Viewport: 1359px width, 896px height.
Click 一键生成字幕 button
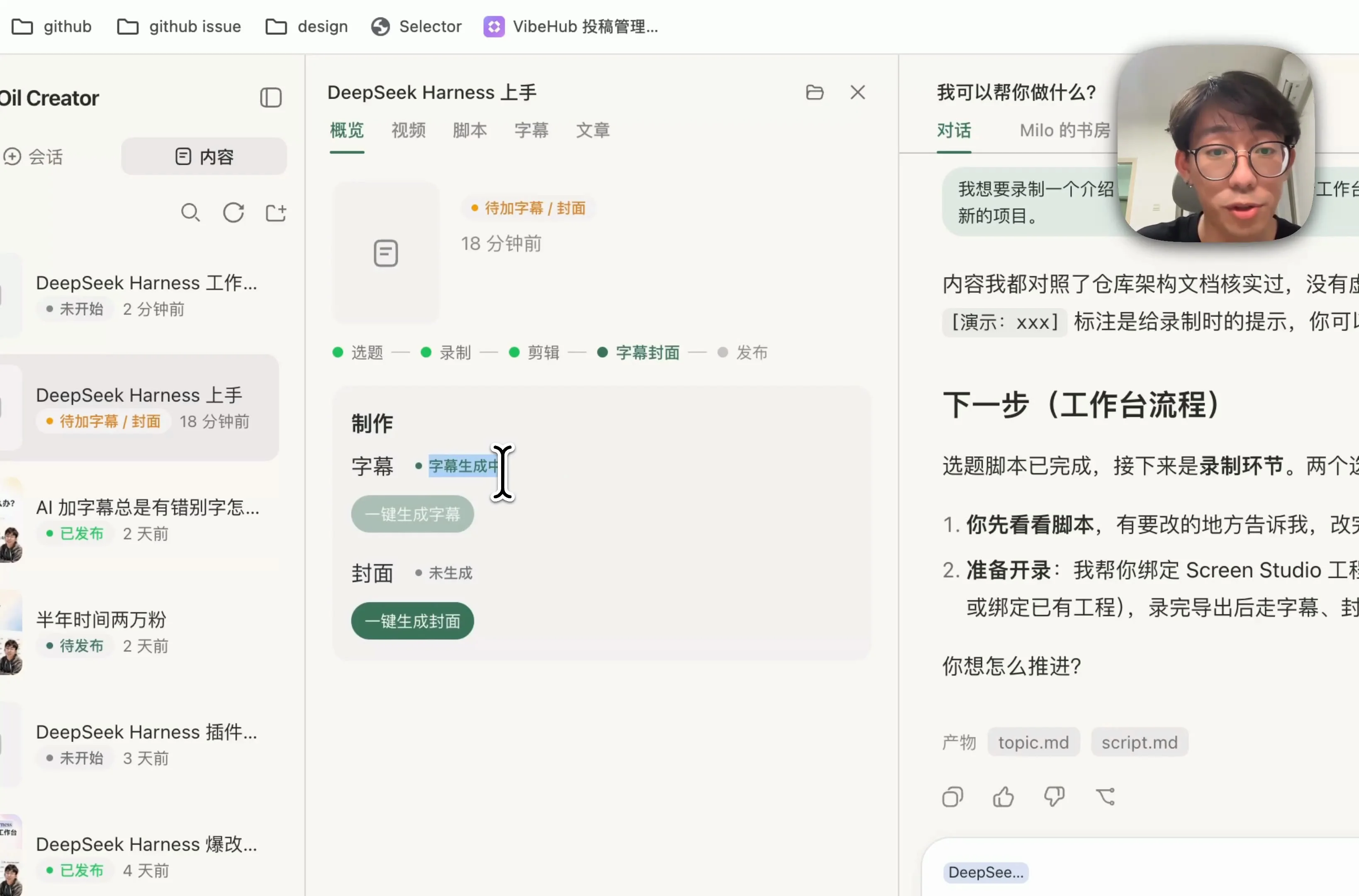point(412,514)
